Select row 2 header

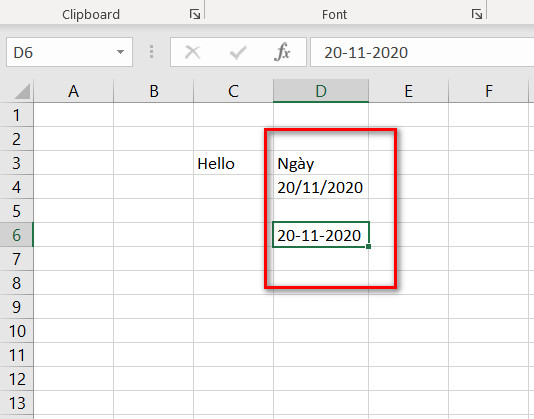pyautogui.click(x=16, y=139)
